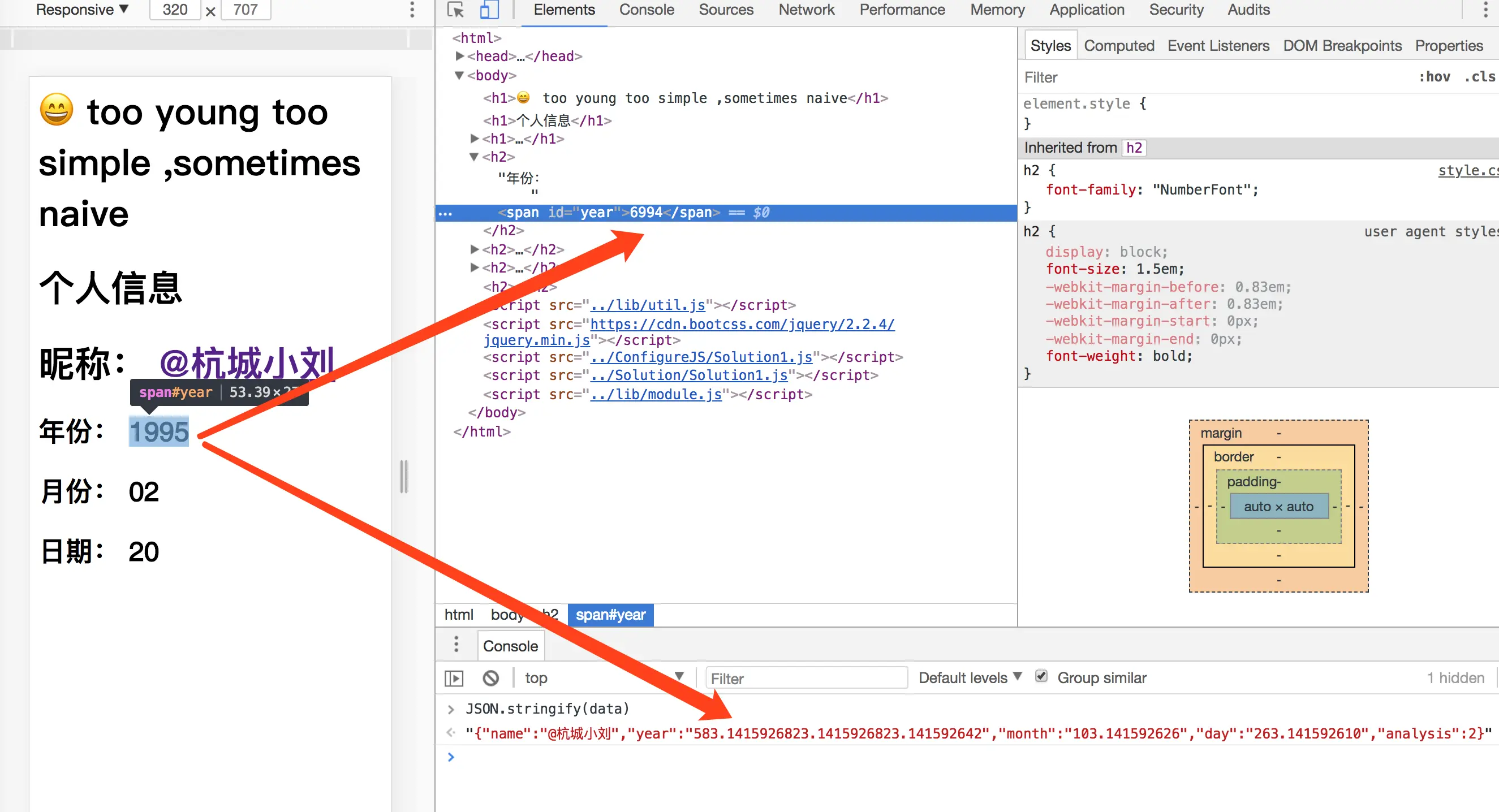Click the viewport resize drag handle
1499x812 pixels.
coord(404,476)
